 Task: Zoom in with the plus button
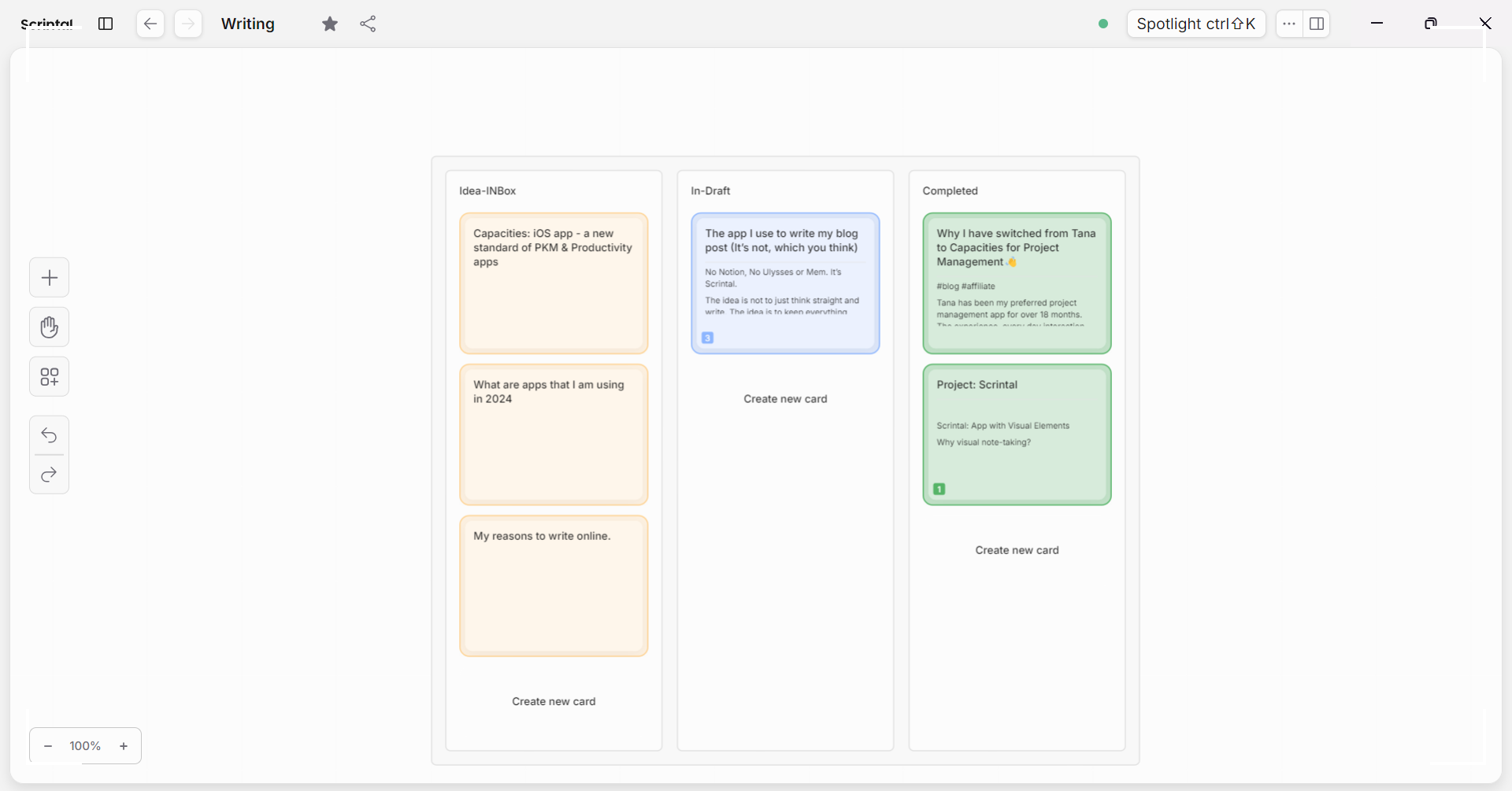click(124, 746)
